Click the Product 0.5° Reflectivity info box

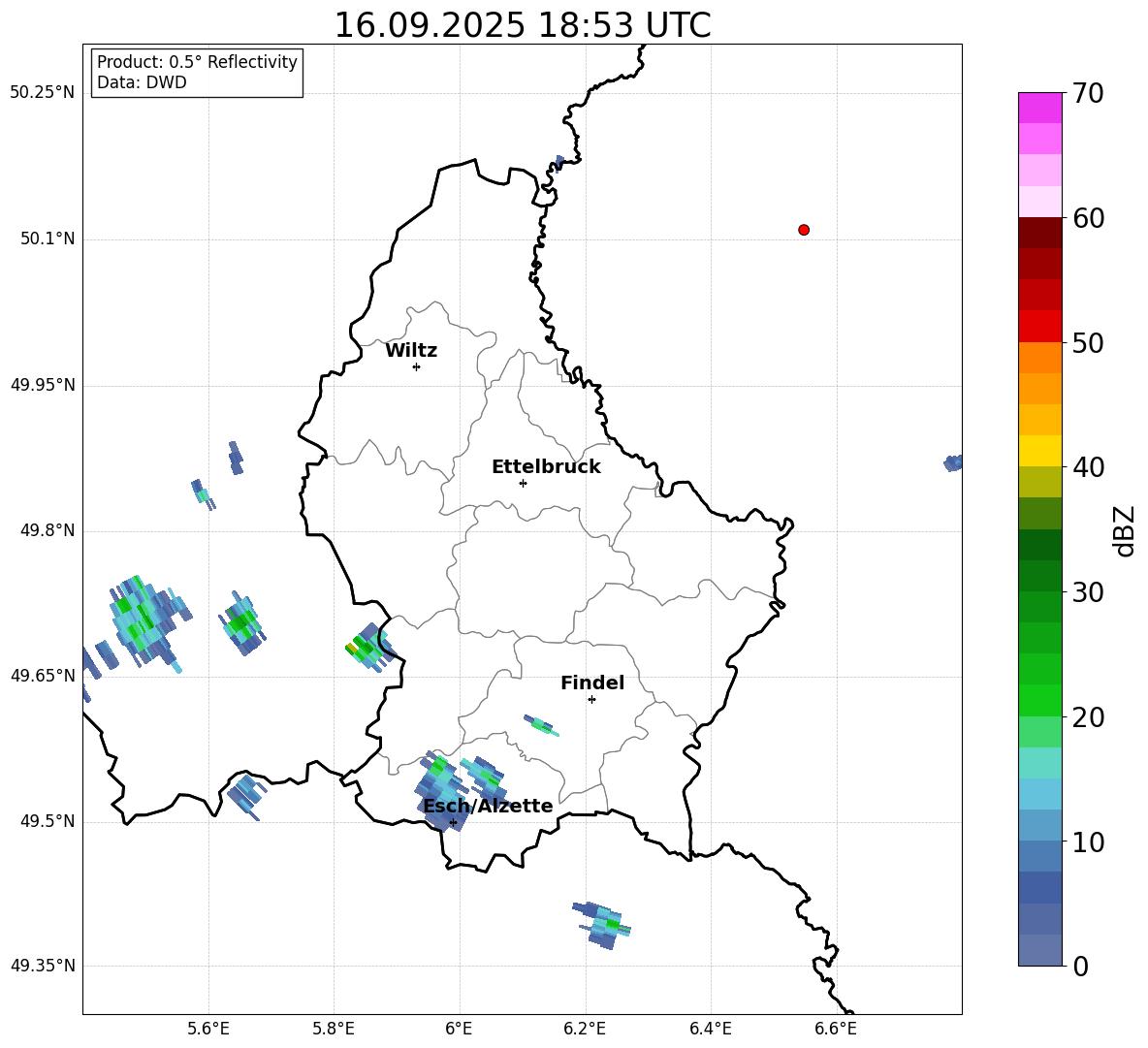197,73
